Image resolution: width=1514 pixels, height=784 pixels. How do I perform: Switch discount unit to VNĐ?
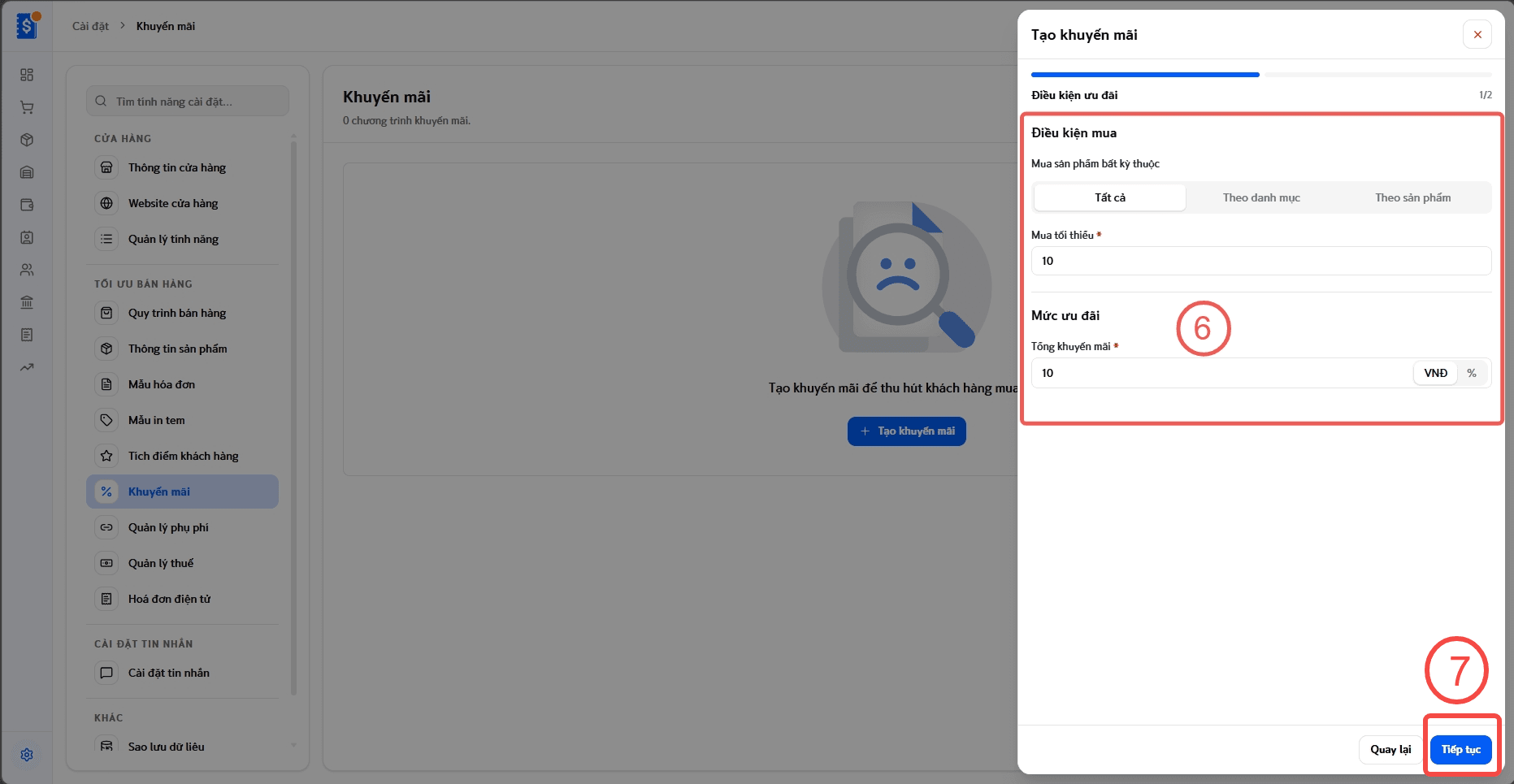point(1436,373)
